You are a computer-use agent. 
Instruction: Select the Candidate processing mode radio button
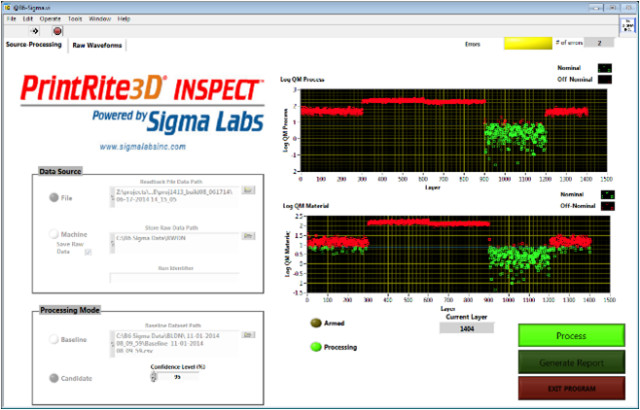click(54, 378)
